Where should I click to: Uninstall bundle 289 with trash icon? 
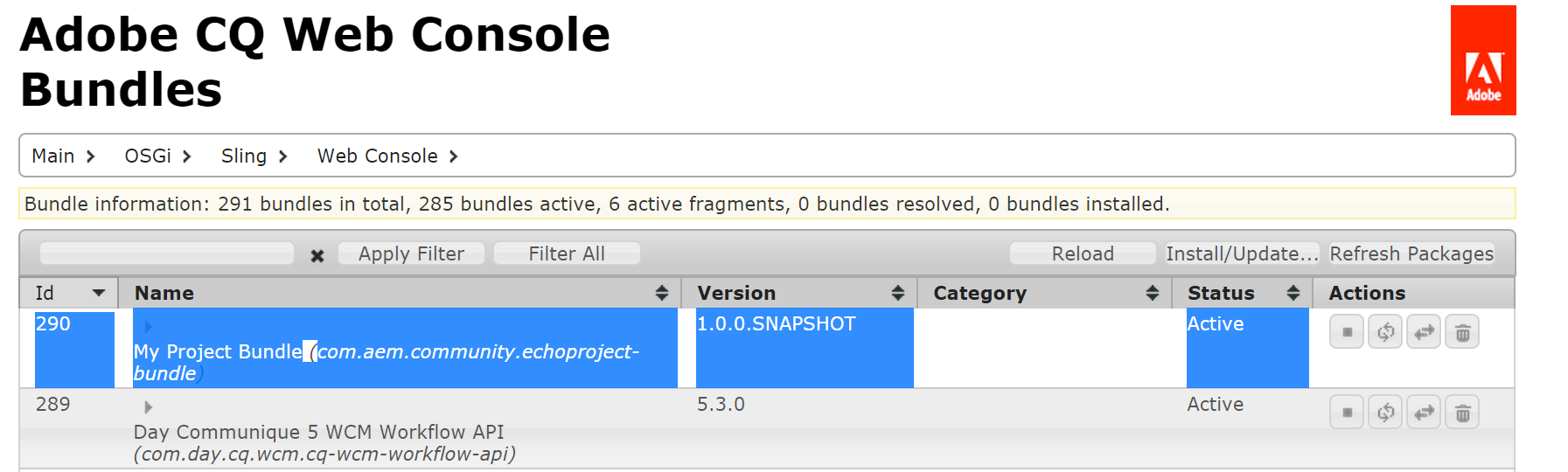pos(1462,413)
